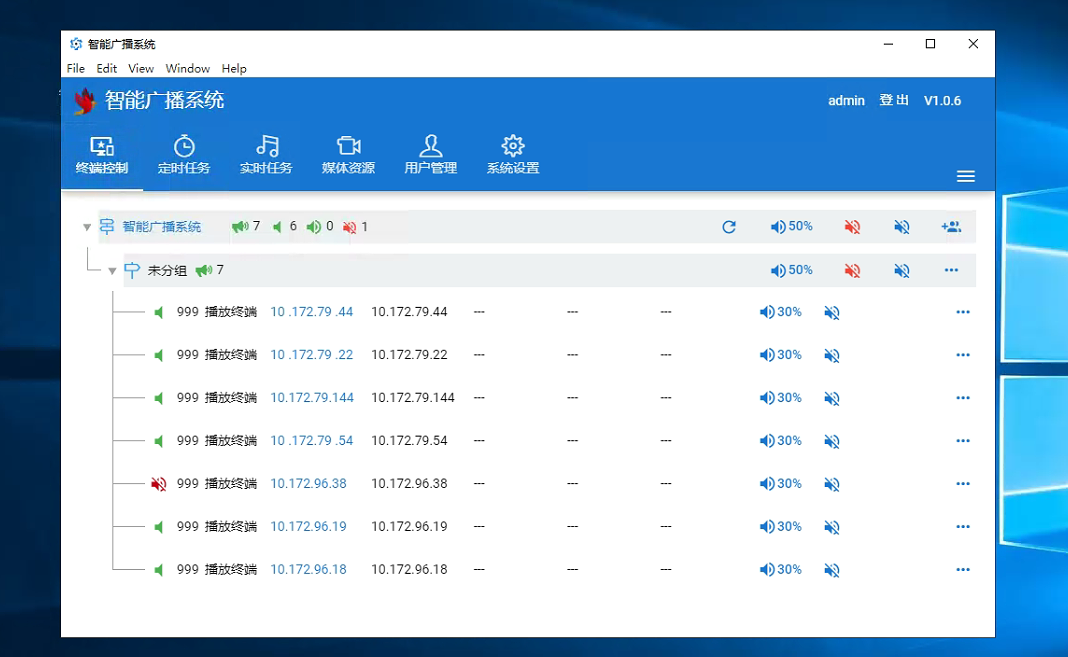Screen dimensions: 1068x657
Task: Click add group icon in root row
Action: [x=952, y=227]
